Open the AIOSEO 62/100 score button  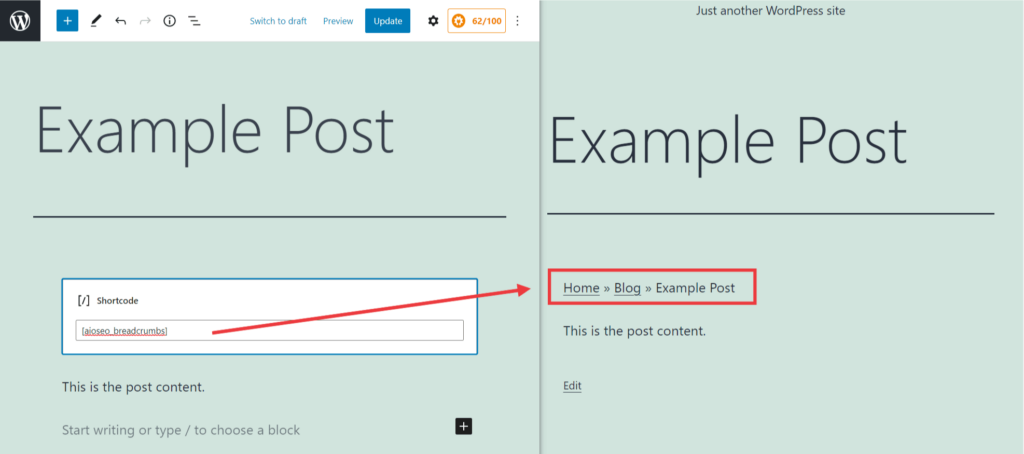pos(476,21)
